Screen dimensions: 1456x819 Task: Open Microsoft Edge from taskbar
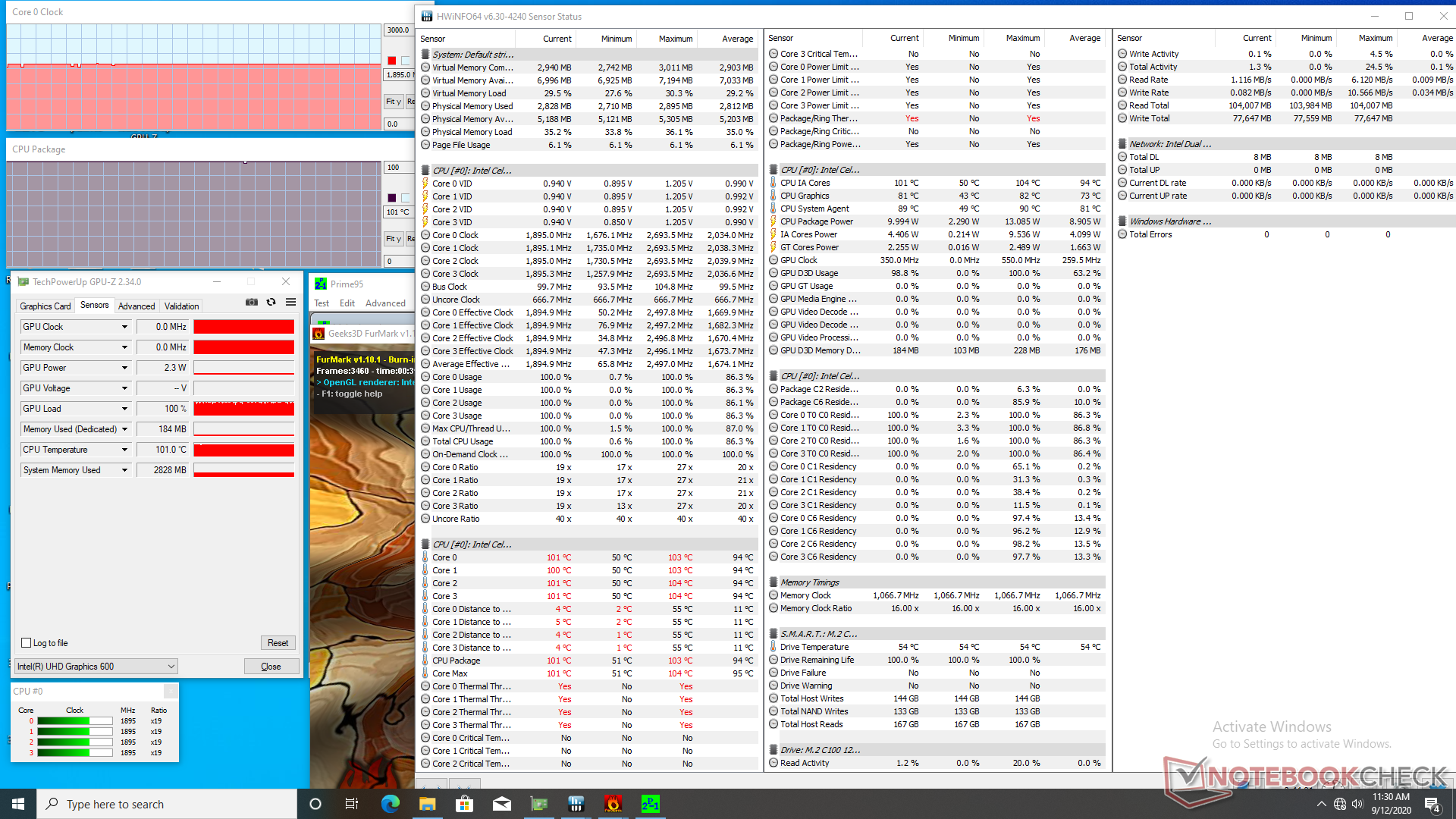point(390,804)
